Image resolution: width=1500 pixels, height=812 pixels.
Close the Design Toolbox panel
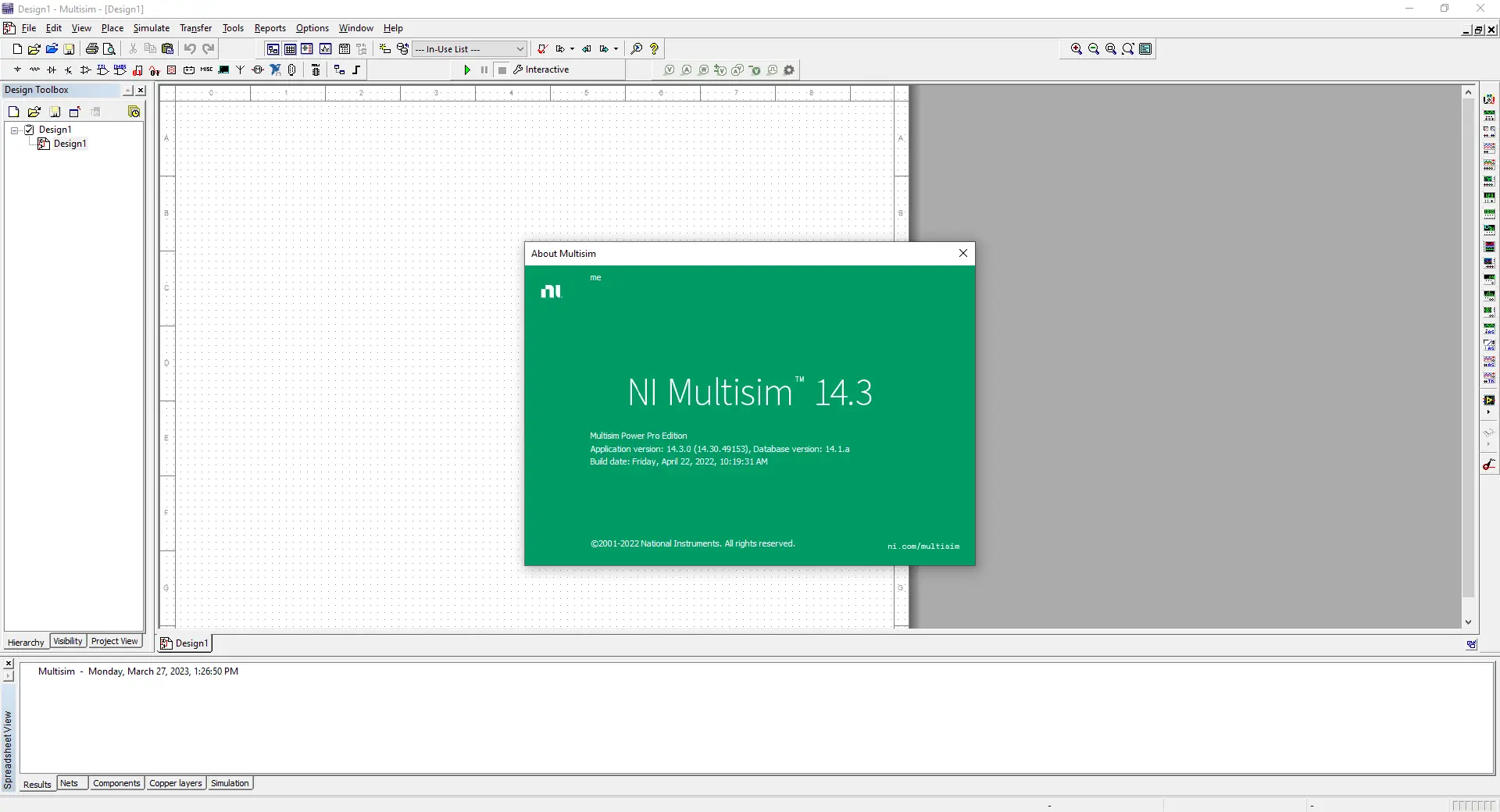141,91
